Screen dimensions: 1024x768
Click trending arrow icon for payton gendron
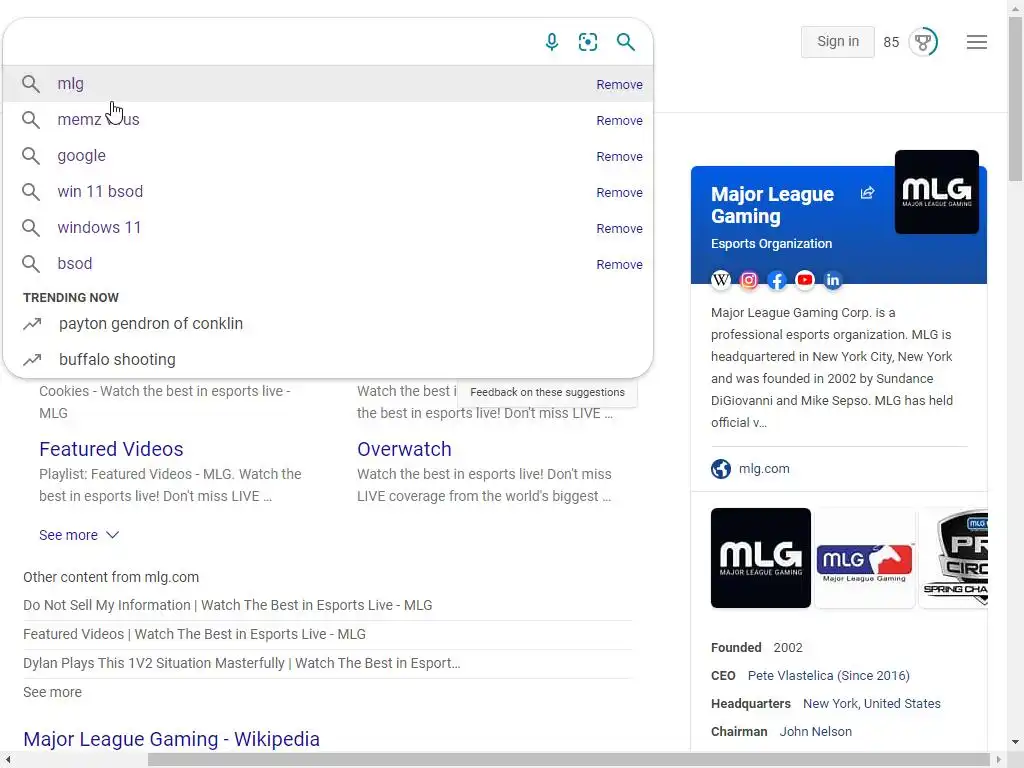[x=32, y=324]
